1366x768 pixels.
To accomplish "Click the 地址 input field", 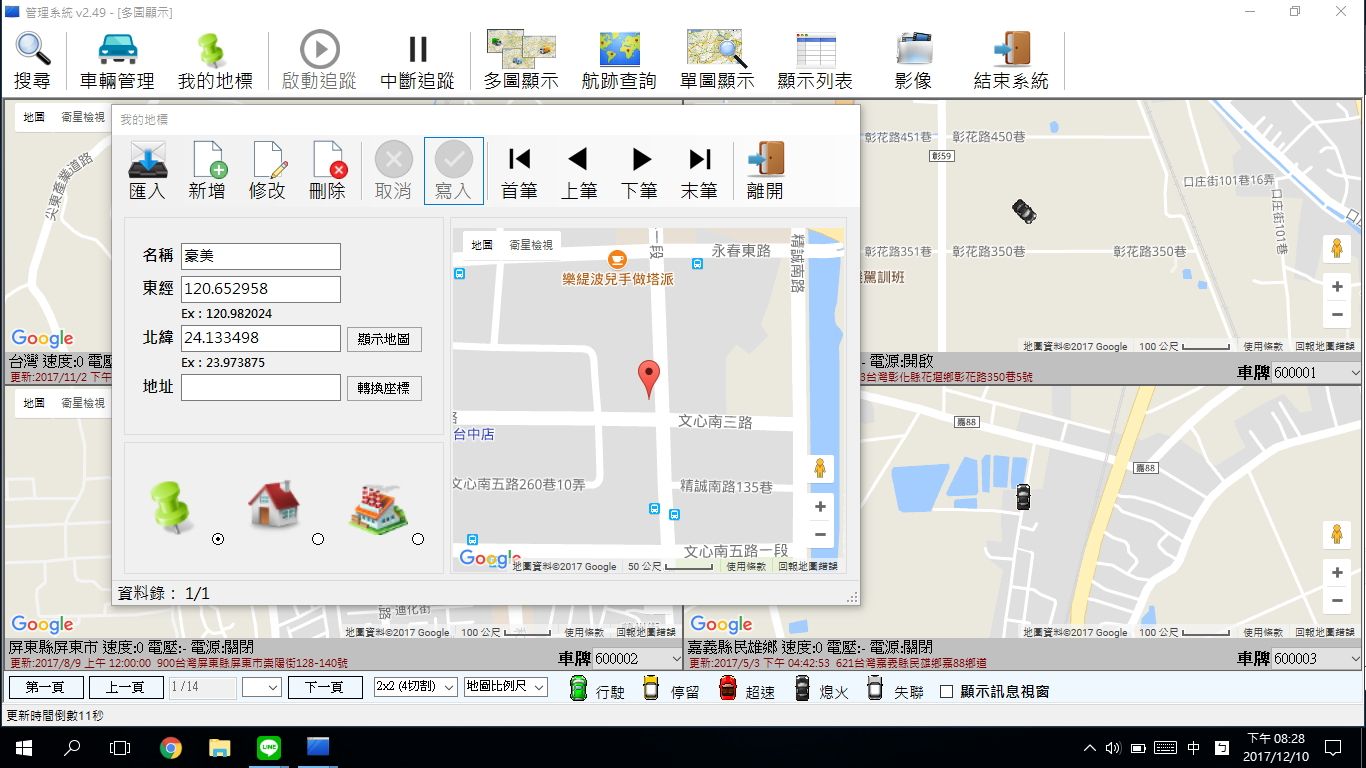I will click(261, 388).
